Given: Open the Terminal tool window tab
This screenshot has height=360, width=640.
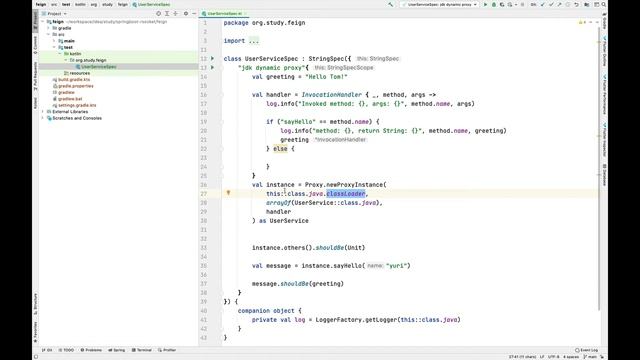Looking at the screenshot, I should point(142,350).
